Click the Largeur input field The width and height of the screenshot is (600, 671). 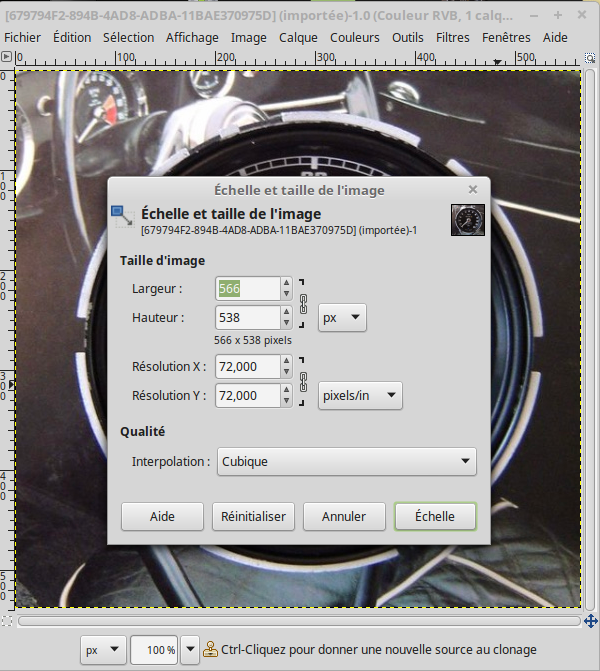pos(248,288)
